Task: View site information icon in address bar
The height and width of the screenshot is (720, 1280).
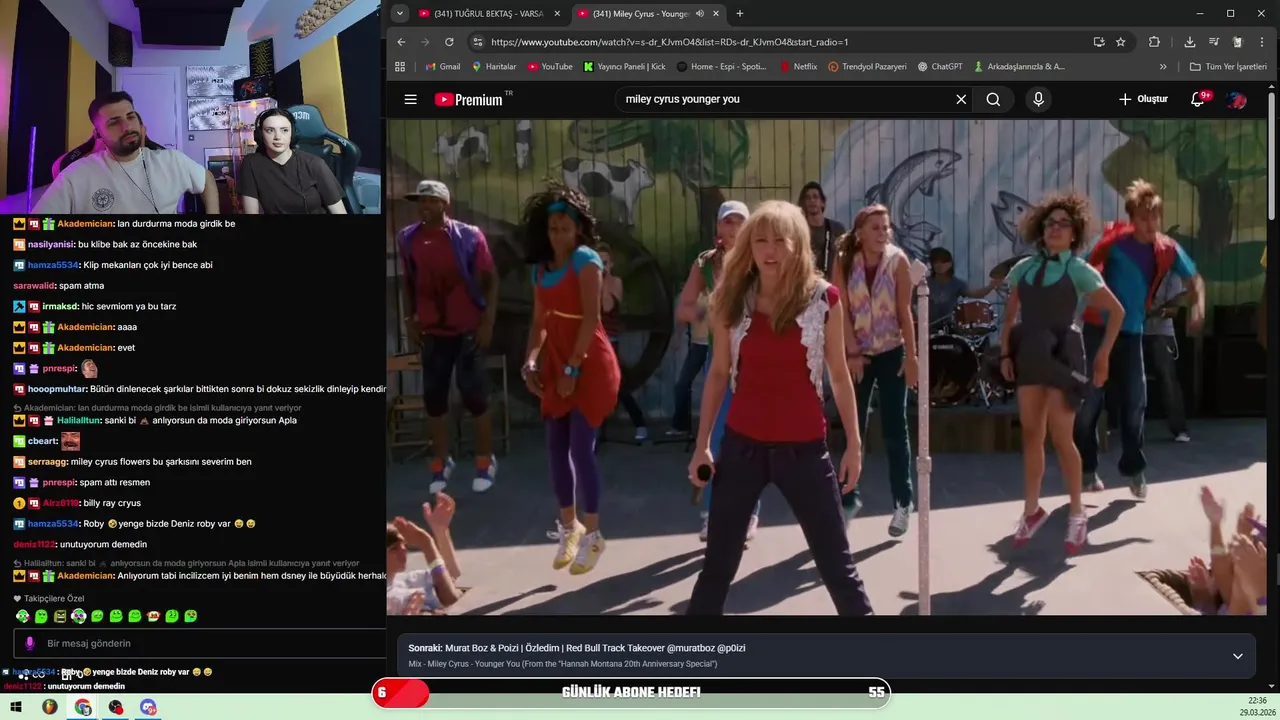Action: point(477,42)
